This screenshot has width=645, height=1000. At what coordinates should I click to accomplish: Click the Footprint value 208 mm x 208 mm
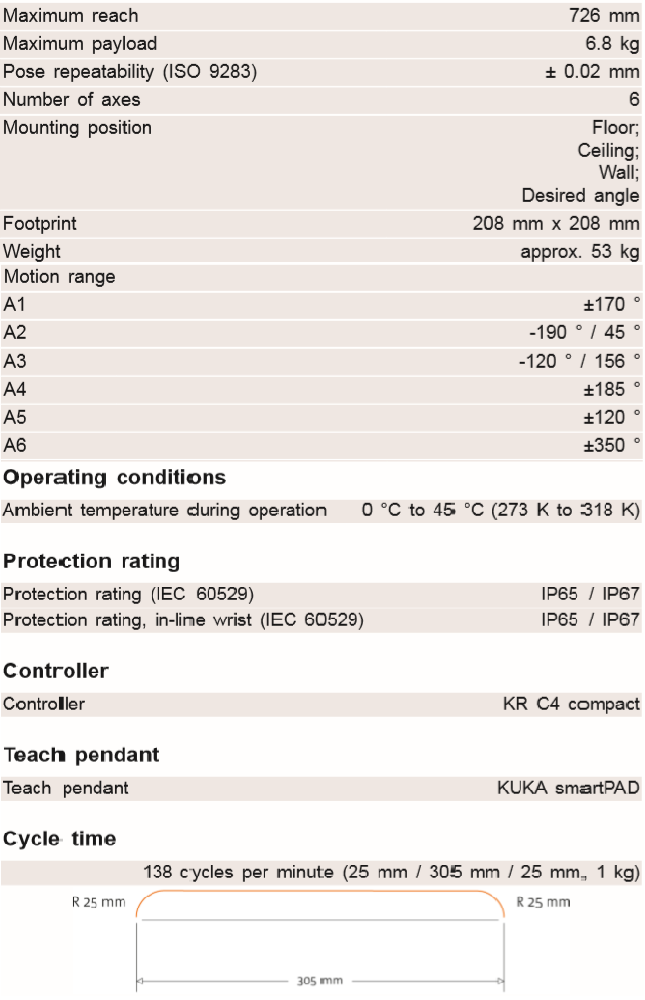[555, 224]
